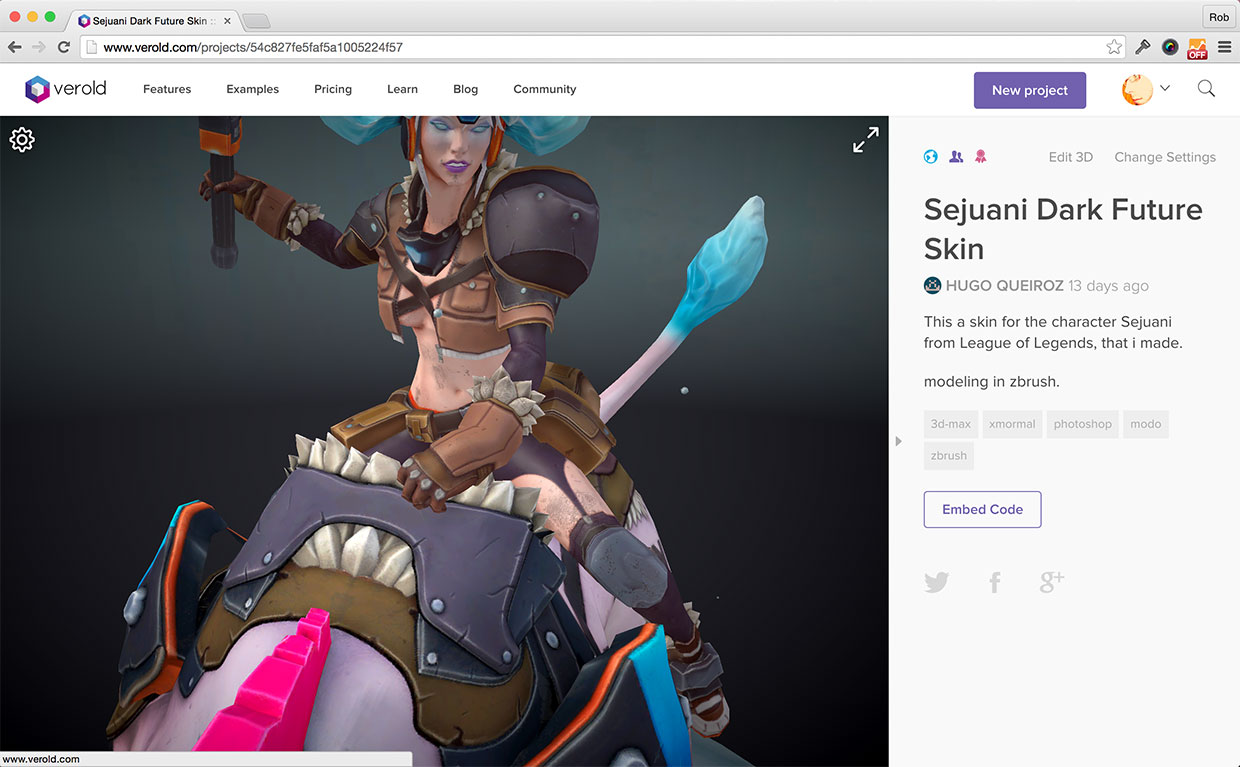Open the viewer settings gear
Viewport: 1240px width, 767px height.
coord(22,140)
